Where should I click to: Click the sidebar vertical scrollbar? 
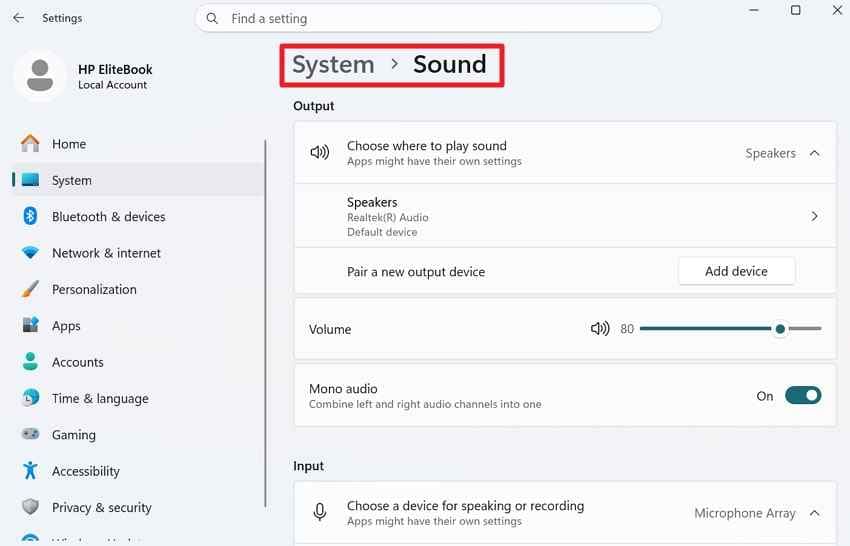point(265,324)
